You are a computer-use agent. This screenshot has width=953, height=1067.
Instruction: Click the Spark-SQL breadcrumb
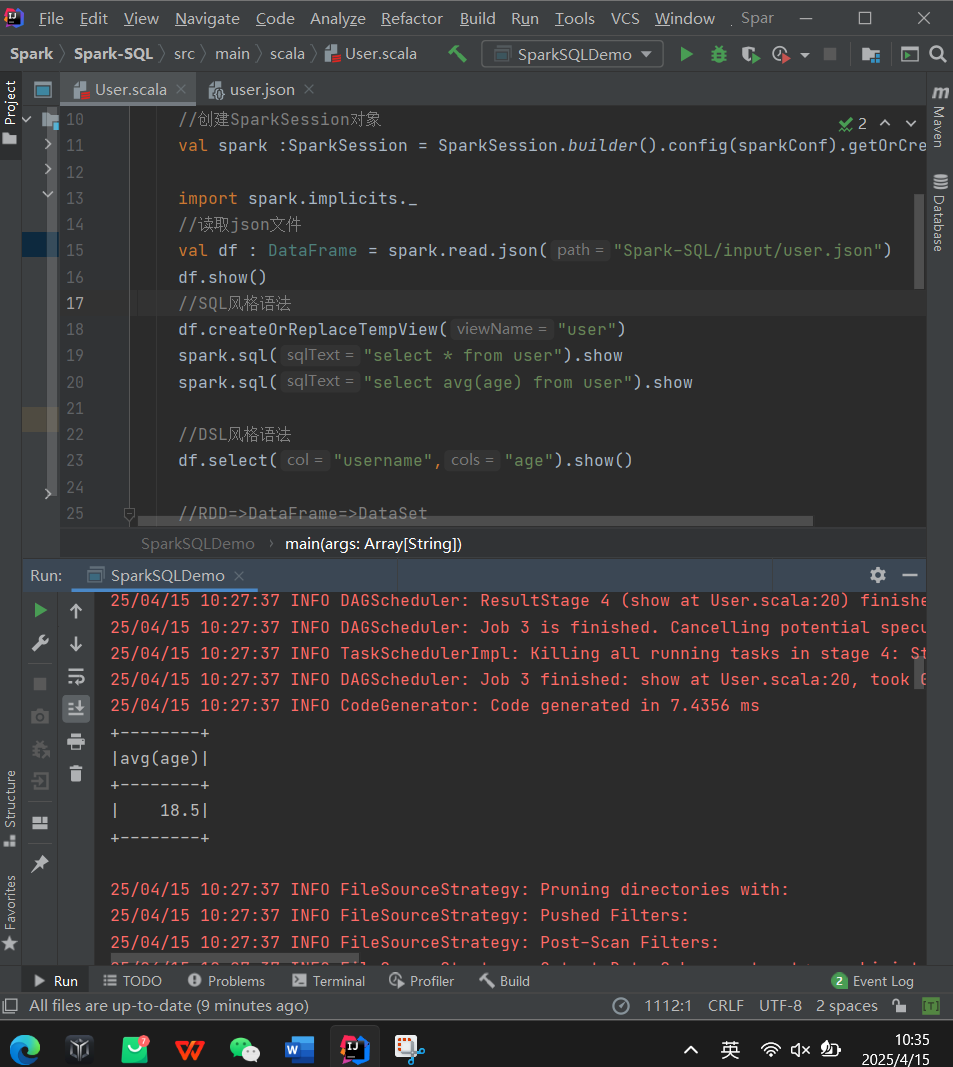[113, 54]
